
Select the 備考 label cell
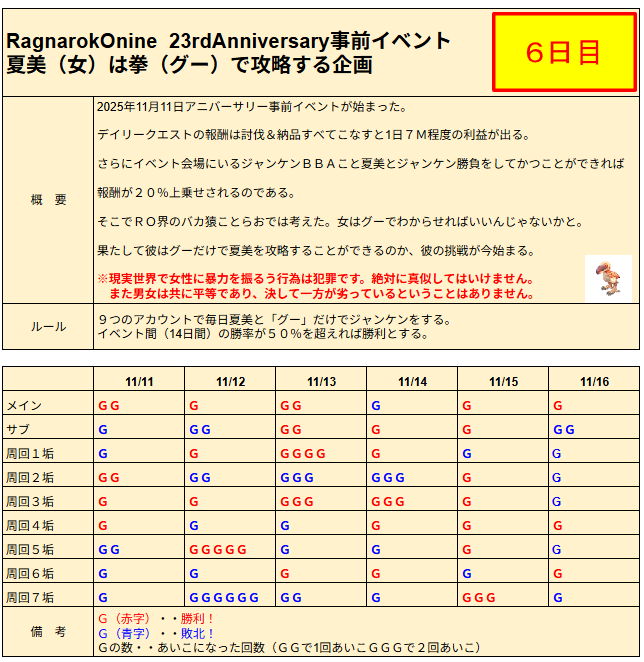click(x=48, y=633)
